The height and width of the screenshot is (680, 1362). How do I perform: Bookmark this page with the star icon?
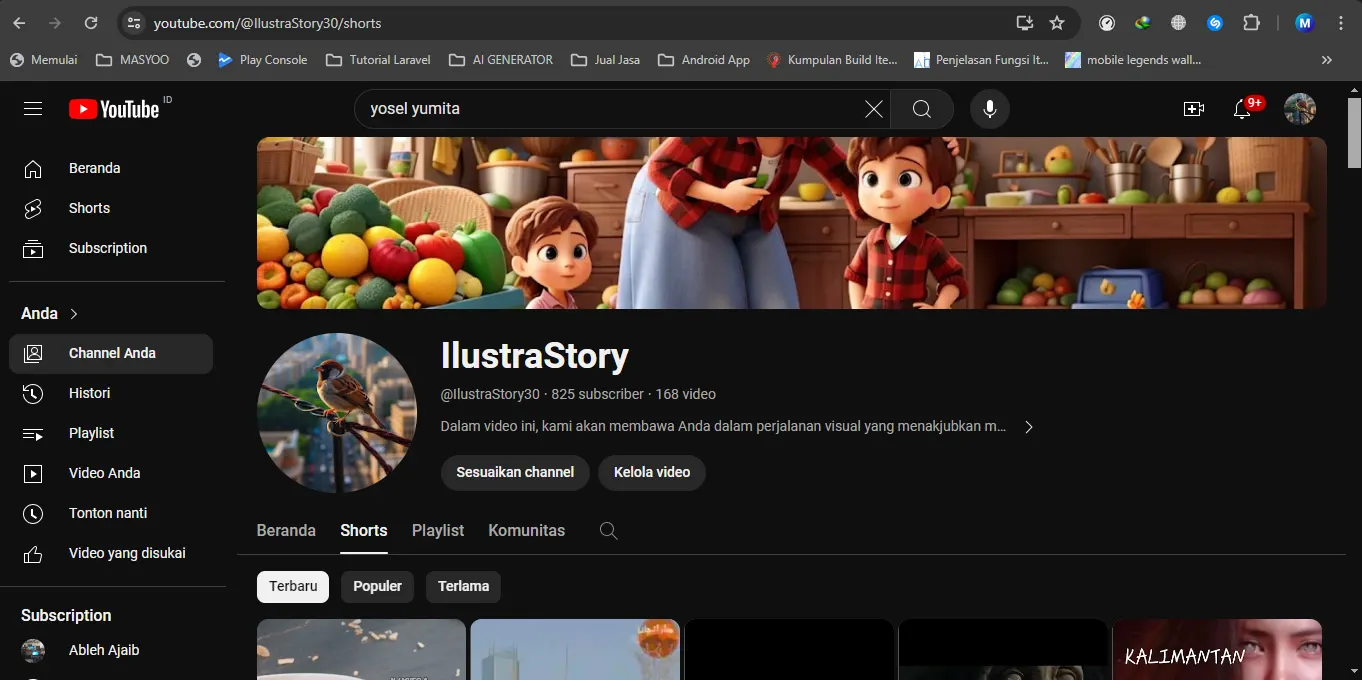pos(1057,23)
